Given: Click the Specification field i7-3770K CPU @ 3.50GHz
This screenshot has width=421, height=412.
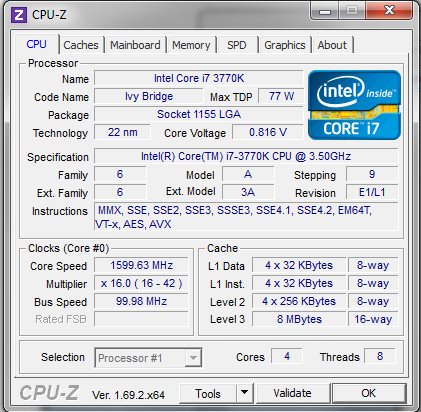Looking at the screenshot, I should [x=246, y=156].
